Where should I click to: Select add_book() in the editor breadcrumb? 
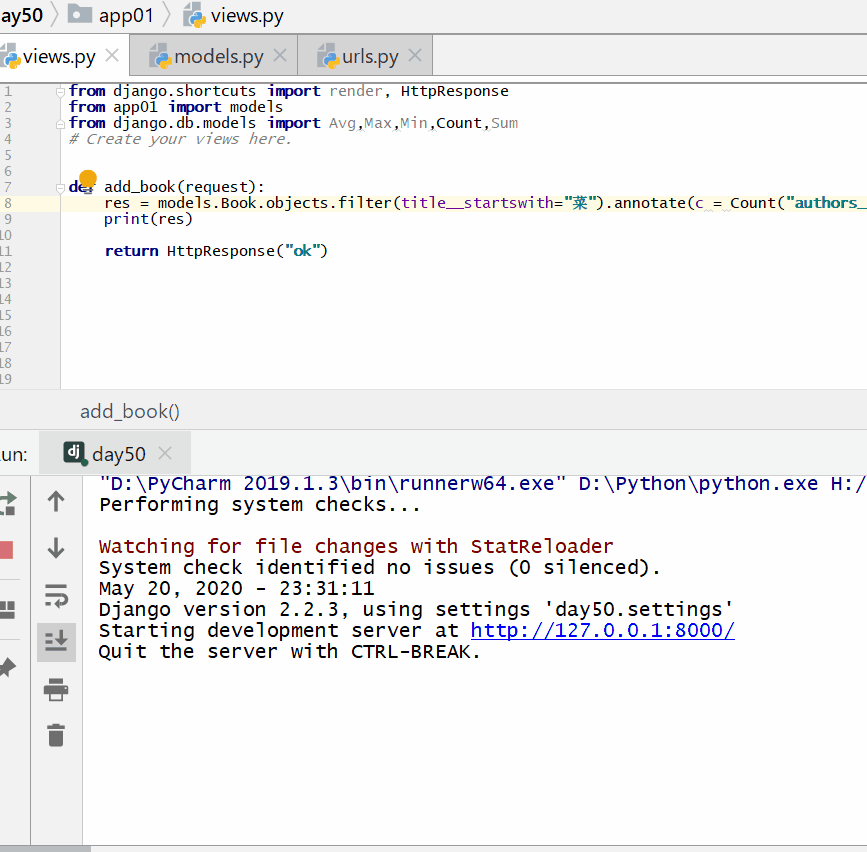coord(130,411)
